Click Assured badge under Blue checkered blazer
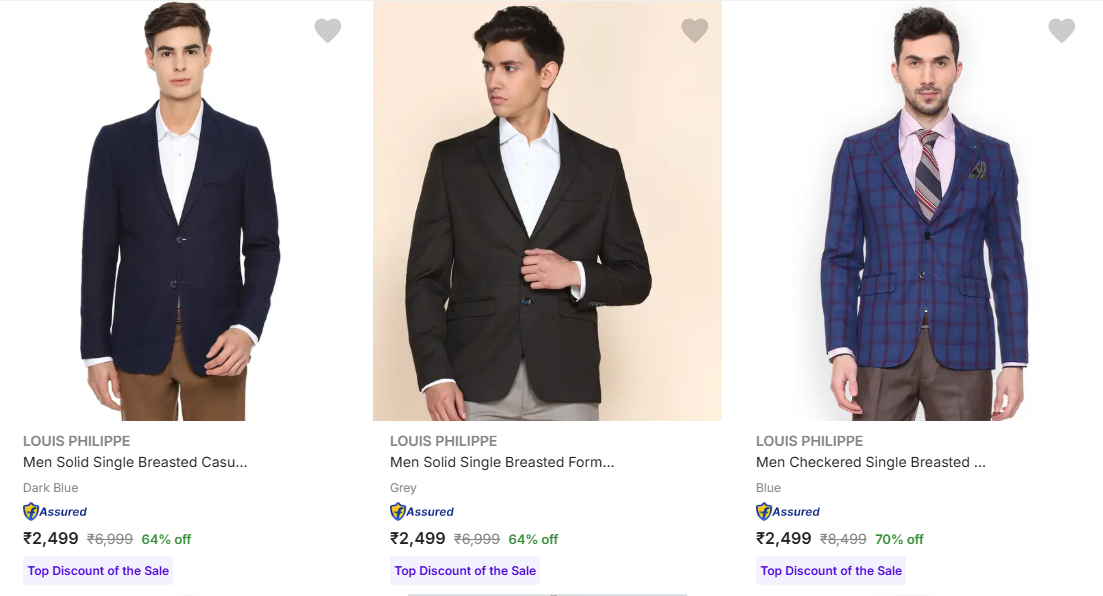 pyautogui.click(x=788, y=512)
